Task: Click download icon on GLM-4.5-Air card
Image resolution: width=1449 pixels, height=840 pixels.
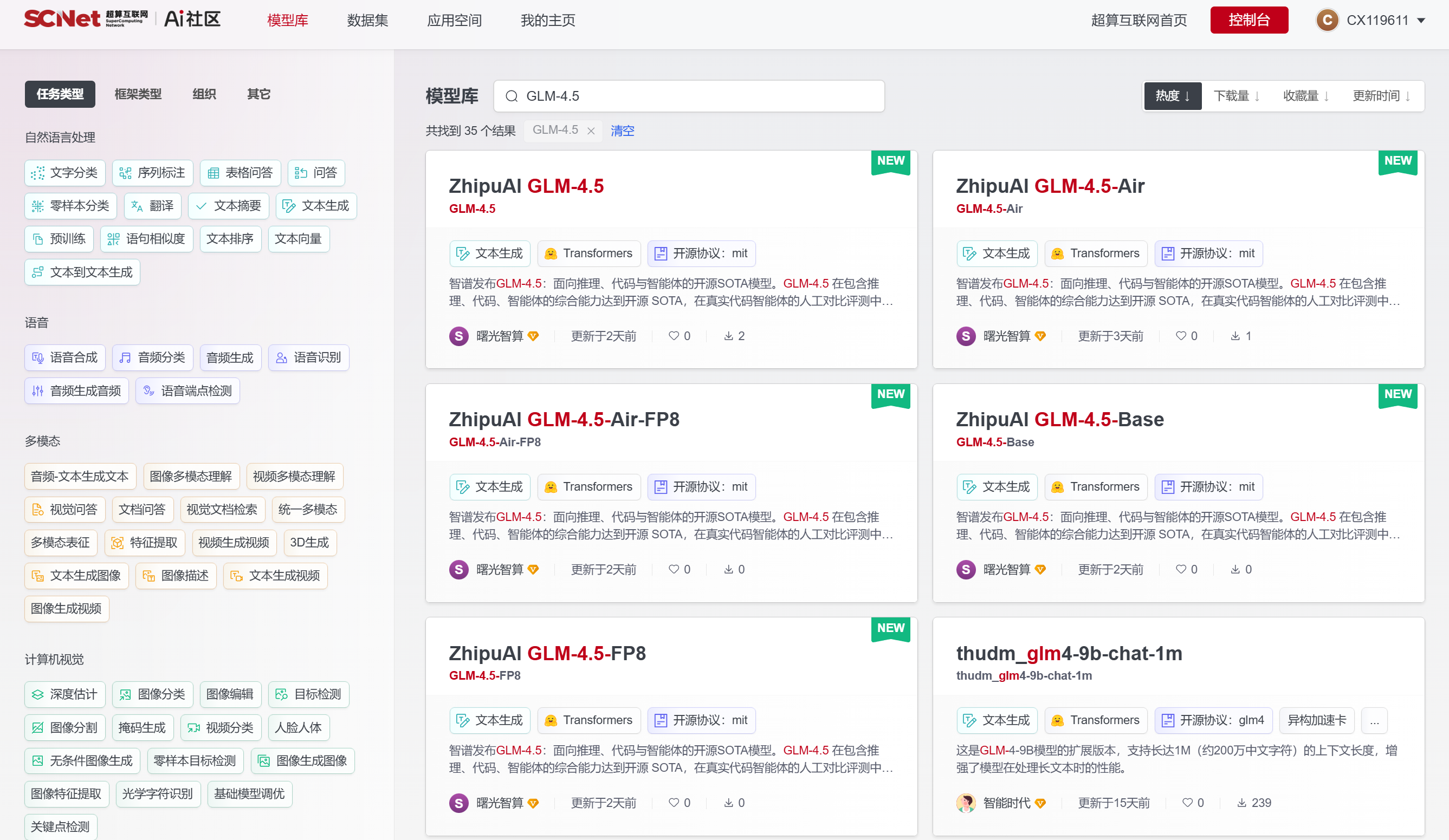Action: (x=1235, y=336)
